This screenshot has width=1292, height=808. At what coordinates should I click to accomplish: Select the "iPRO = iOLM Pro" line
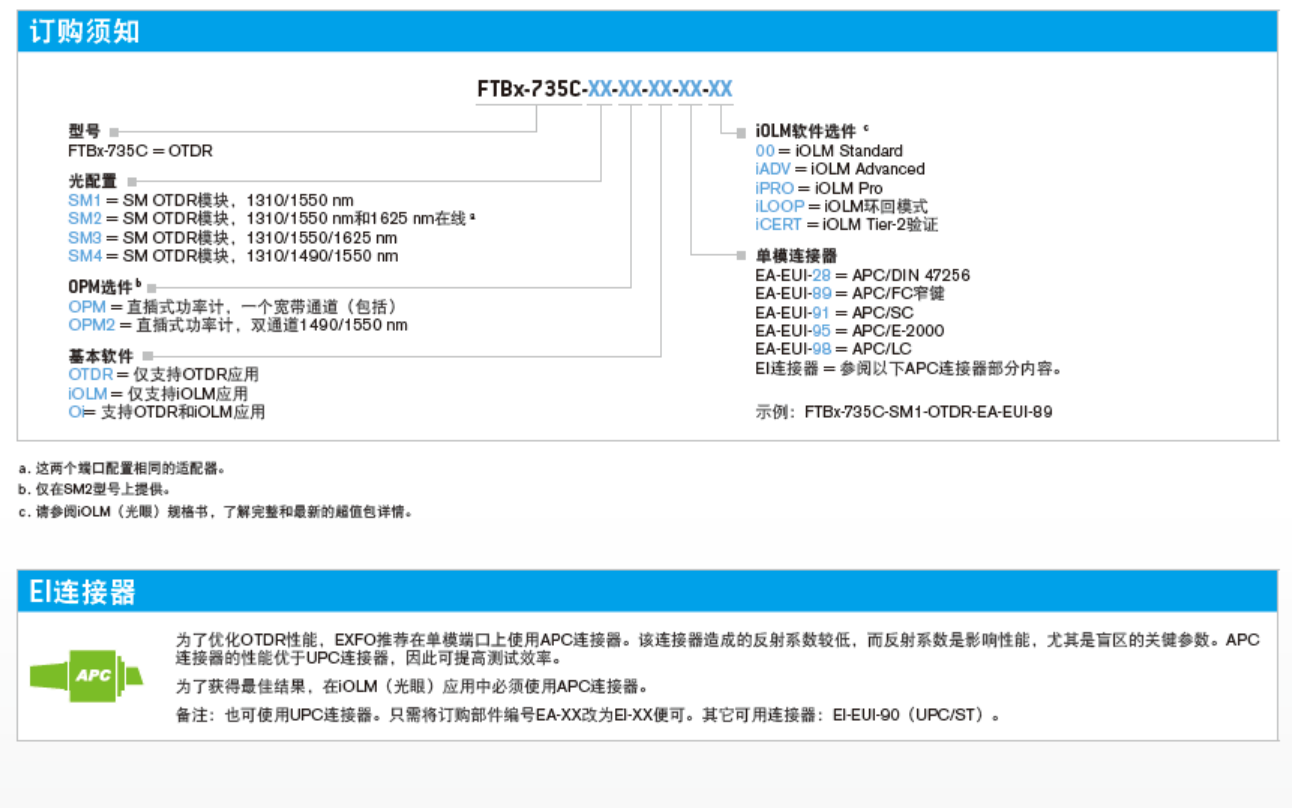(x=819, y=188)
